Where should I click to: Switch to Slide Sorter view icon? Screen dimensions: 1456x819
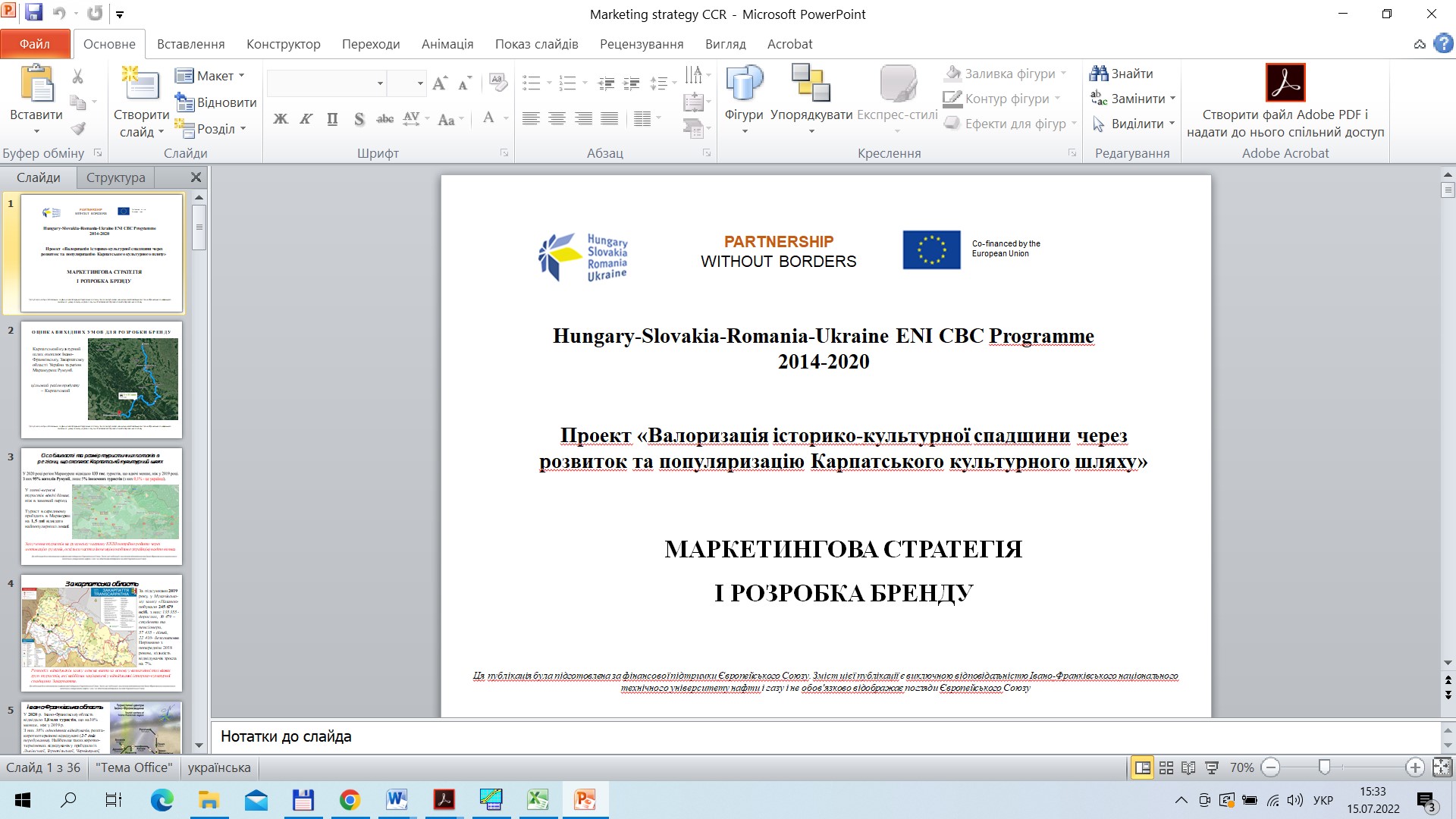(x=1166, y=767)
